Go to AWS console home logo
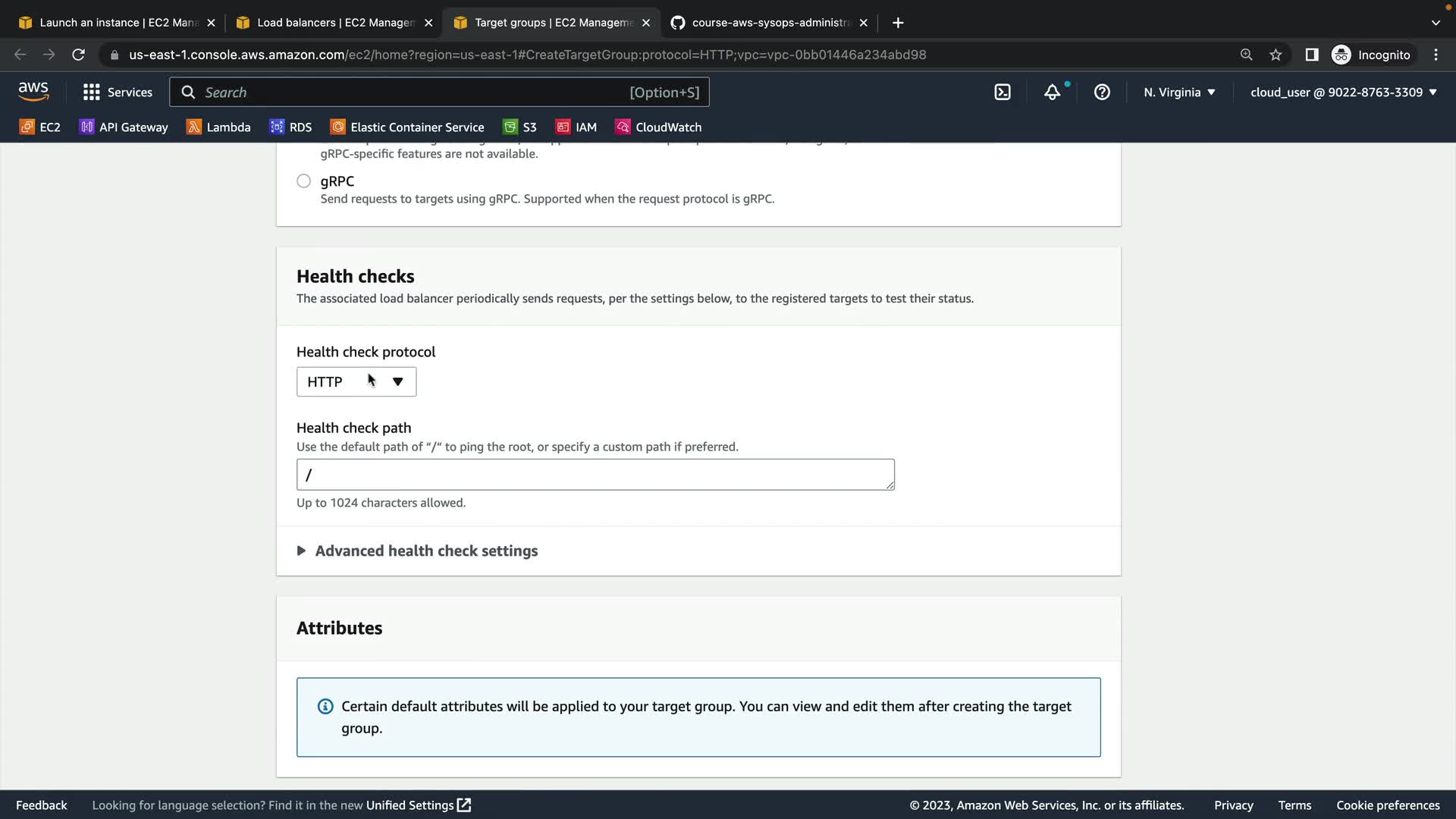 tap(33, 92)
